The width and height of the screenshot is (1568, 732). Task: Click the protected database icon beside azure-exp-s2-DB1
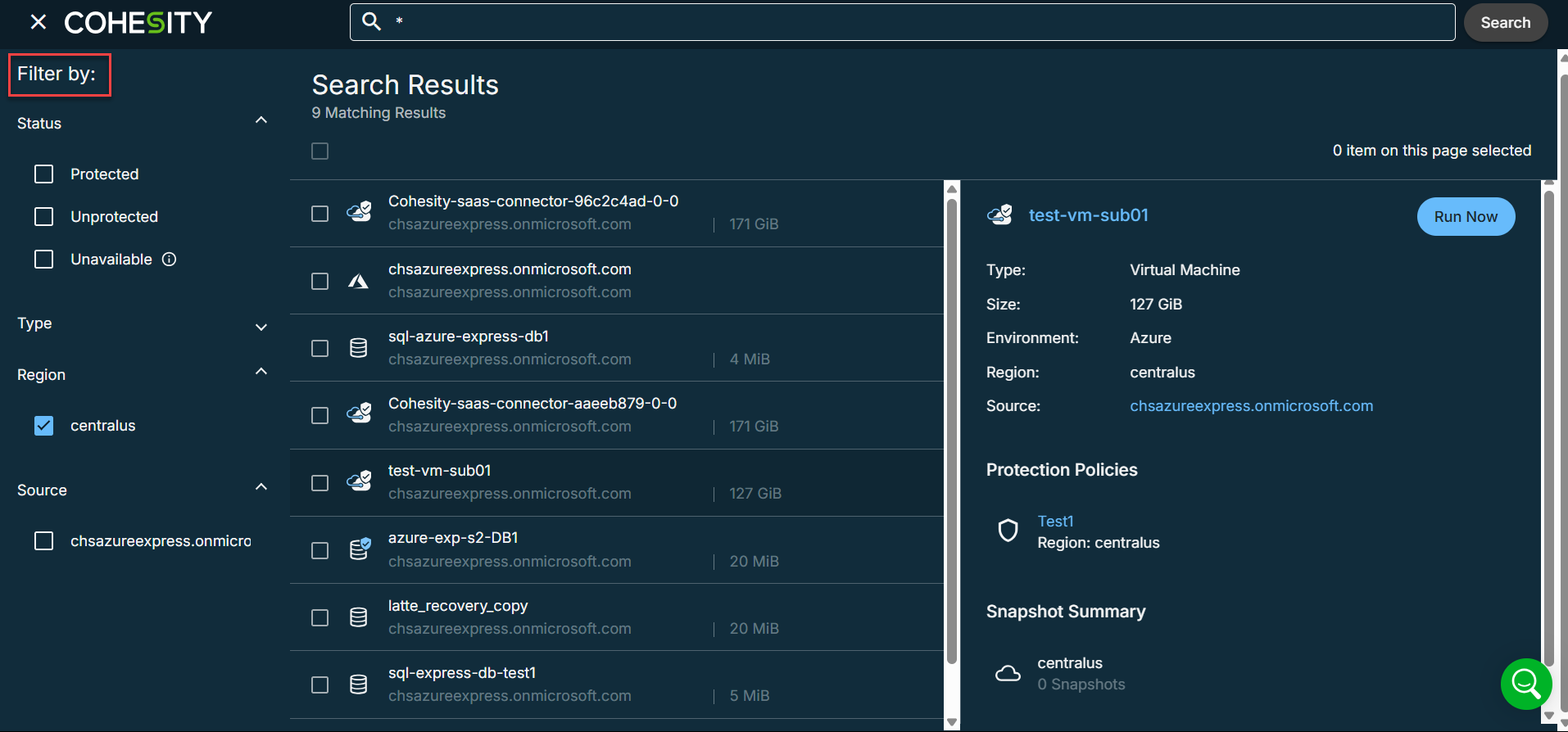coord(360,549)
